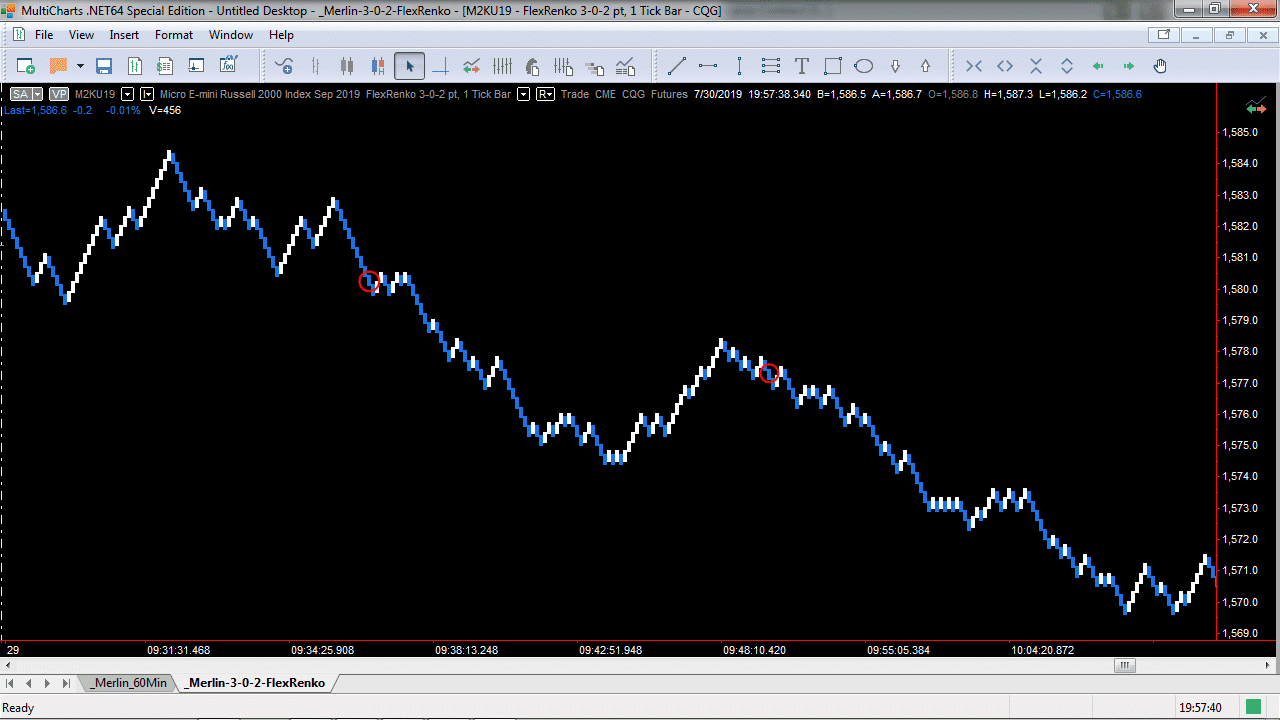Select the Text drawing tool

(x=801, y=66)
